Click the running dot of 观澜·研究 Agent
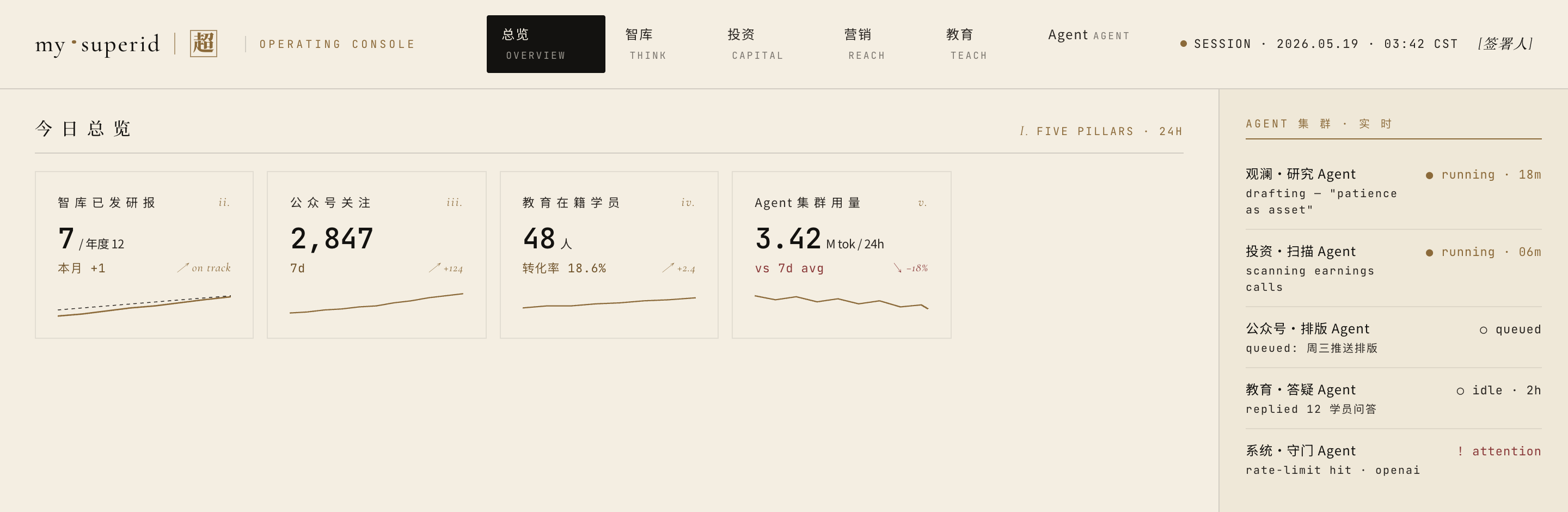The height and width of the screenshot is (512, 1568). (x=1429, y=175)
